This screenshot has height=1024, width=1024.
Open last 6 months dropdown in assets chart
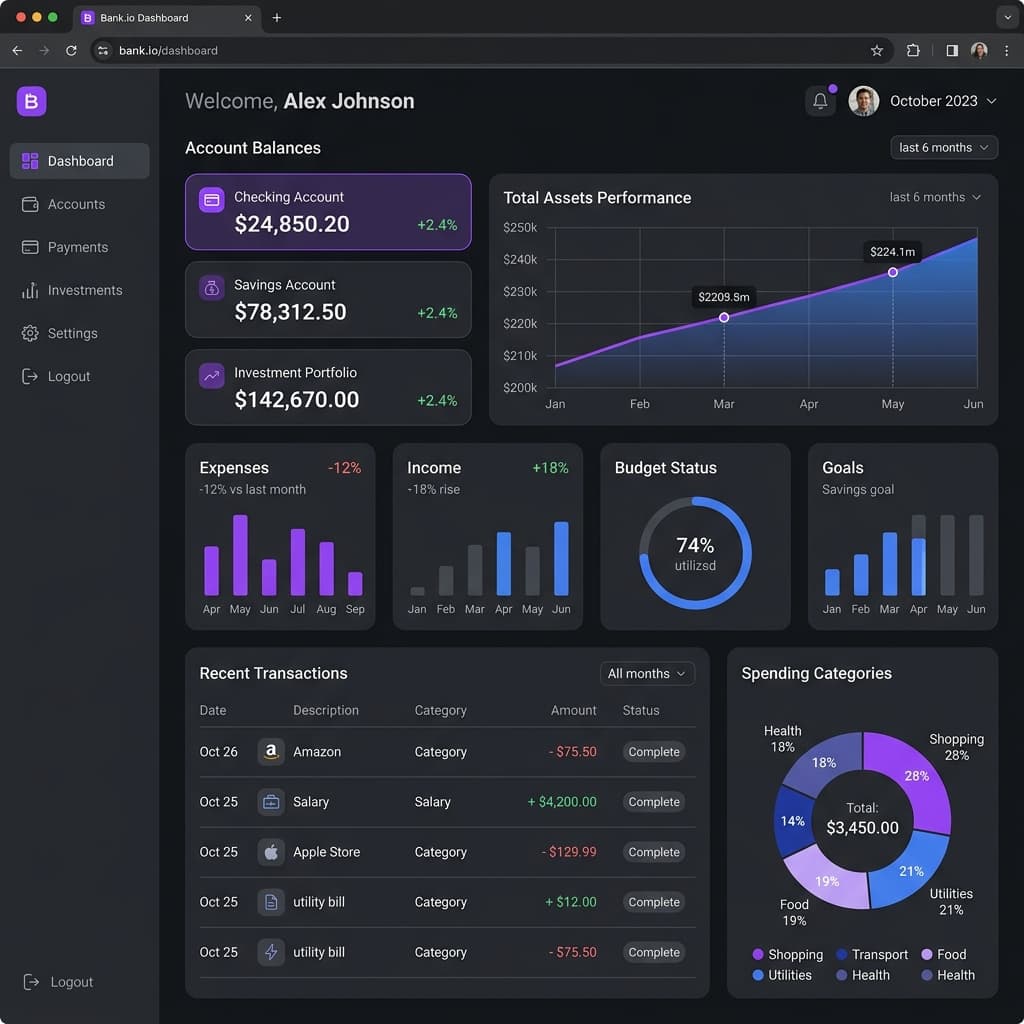[x=935, y=197]
